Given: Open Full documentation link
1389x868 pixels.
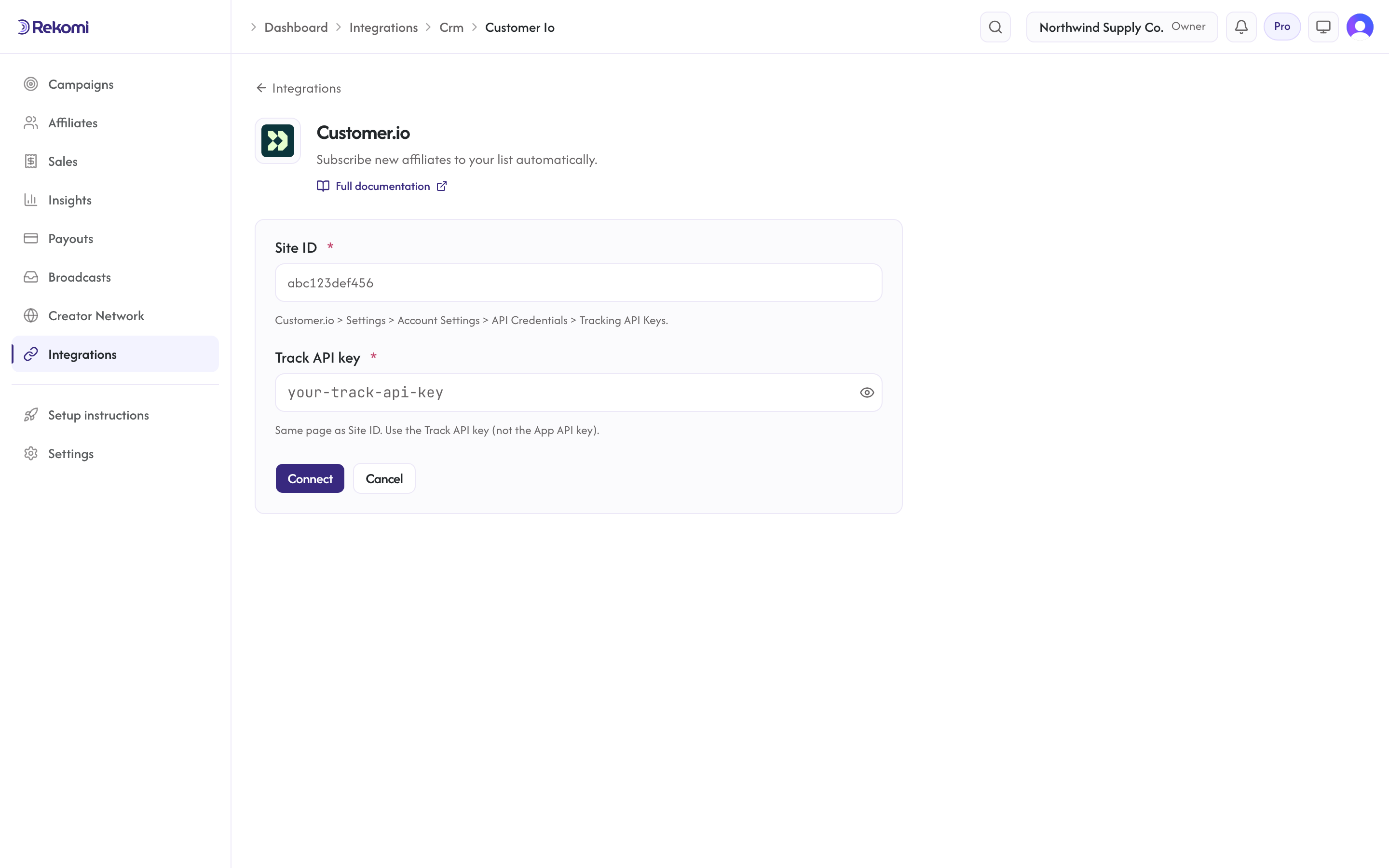Looking at the screenshot, I should (382, 186).
